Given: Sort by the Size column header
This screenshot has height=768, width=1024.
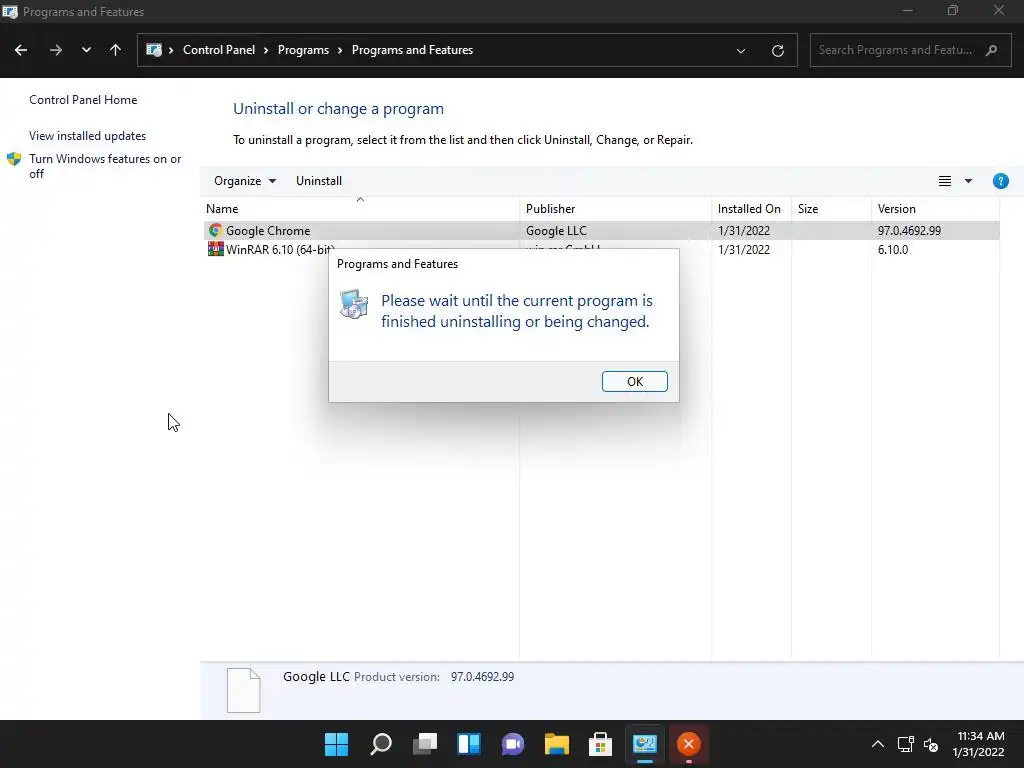Looking at the screenshot, I should (831, 209).
